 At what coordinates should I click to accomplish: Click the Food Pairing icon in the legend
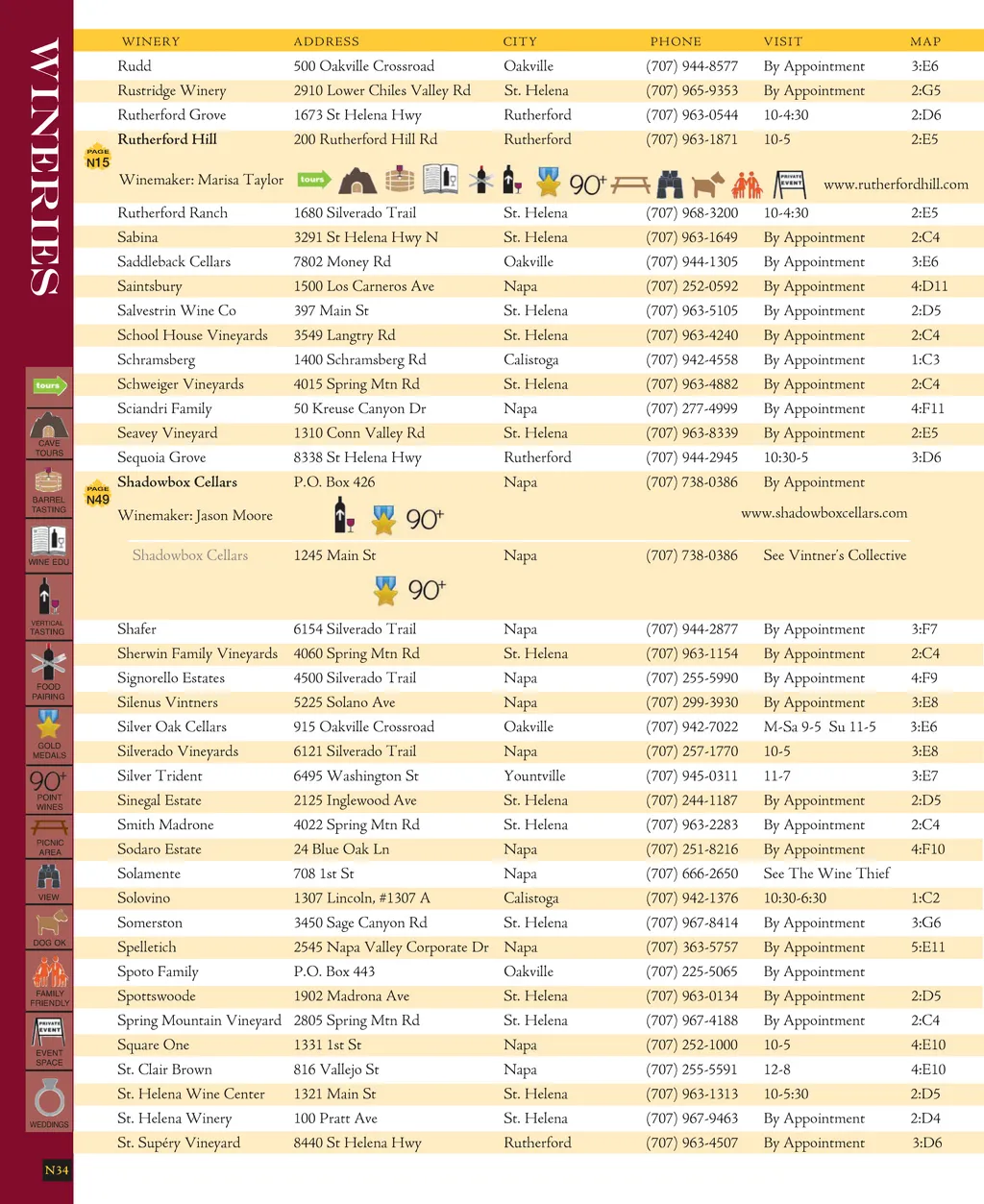tap(48, 668)
